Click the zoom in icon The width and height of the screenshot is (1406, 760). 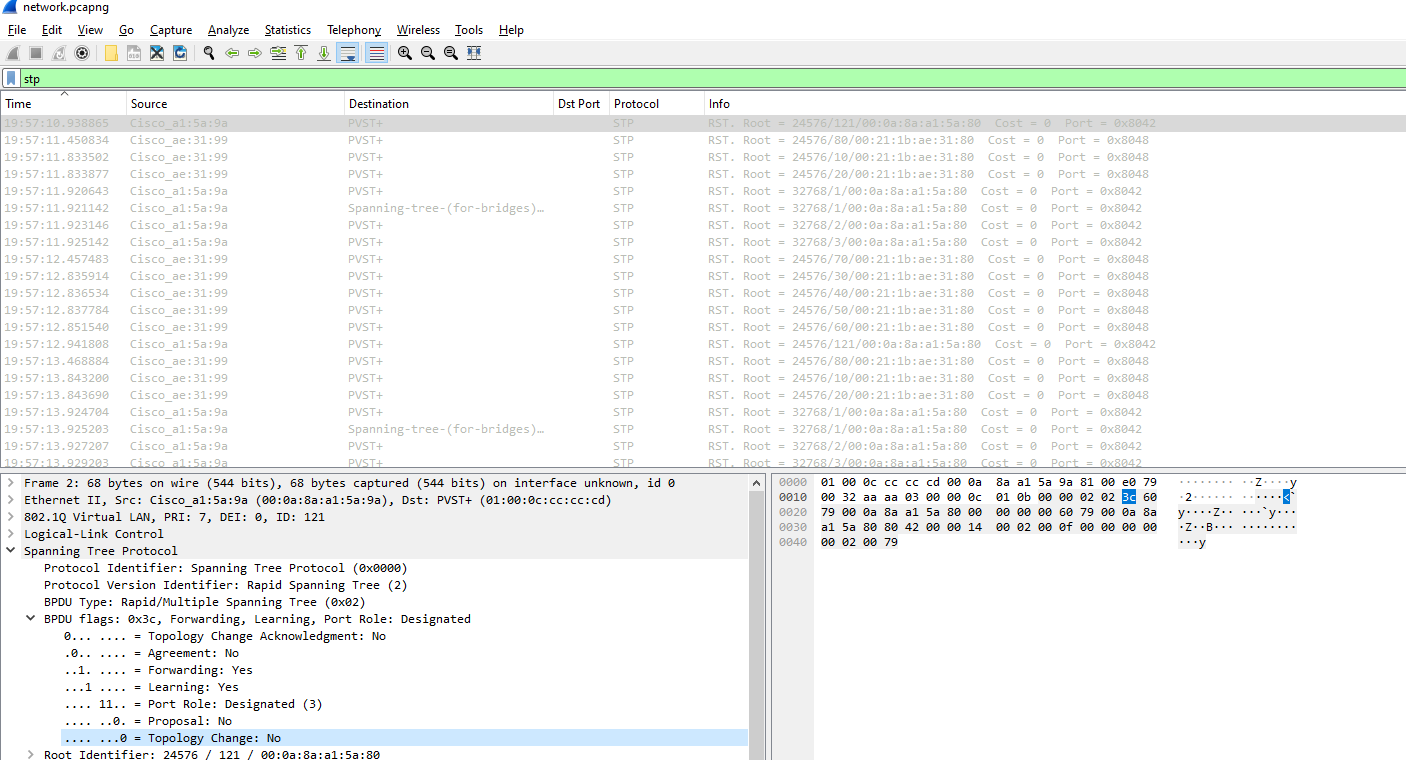404,53
